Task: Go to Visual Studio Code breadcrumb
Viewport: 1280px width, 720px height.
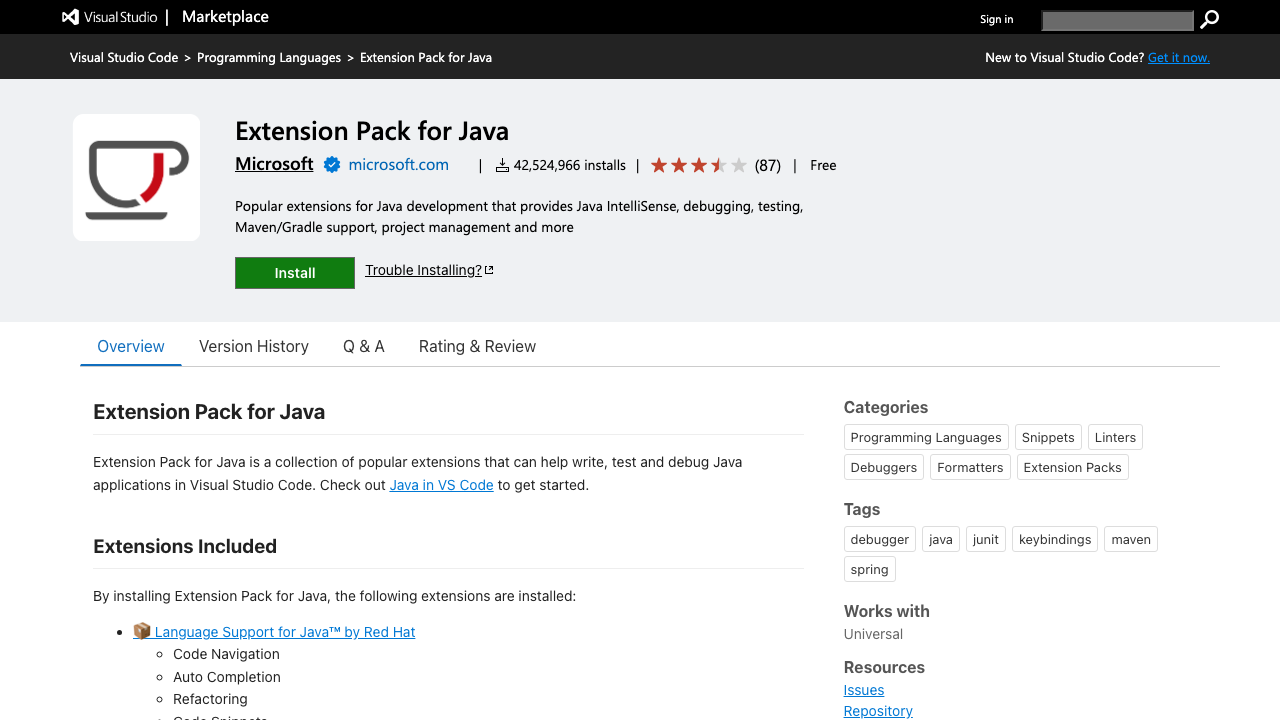Action: [x=124, y=57]
